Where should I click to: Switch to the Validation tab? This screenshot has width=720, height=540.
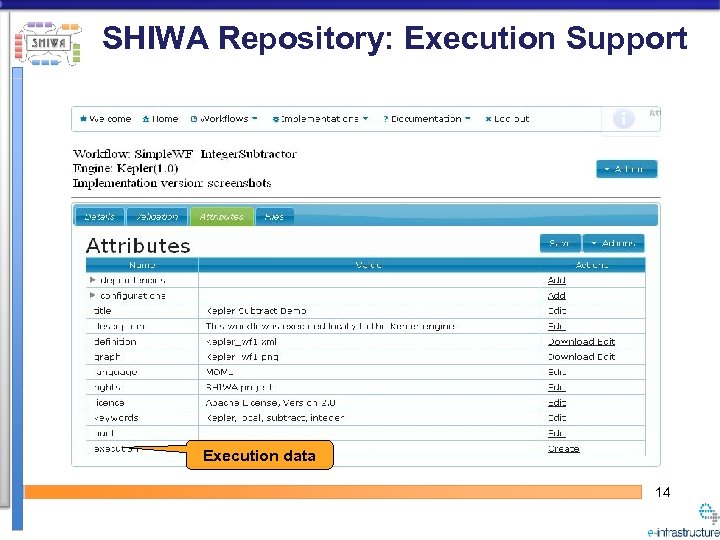[x=157, y=217]
